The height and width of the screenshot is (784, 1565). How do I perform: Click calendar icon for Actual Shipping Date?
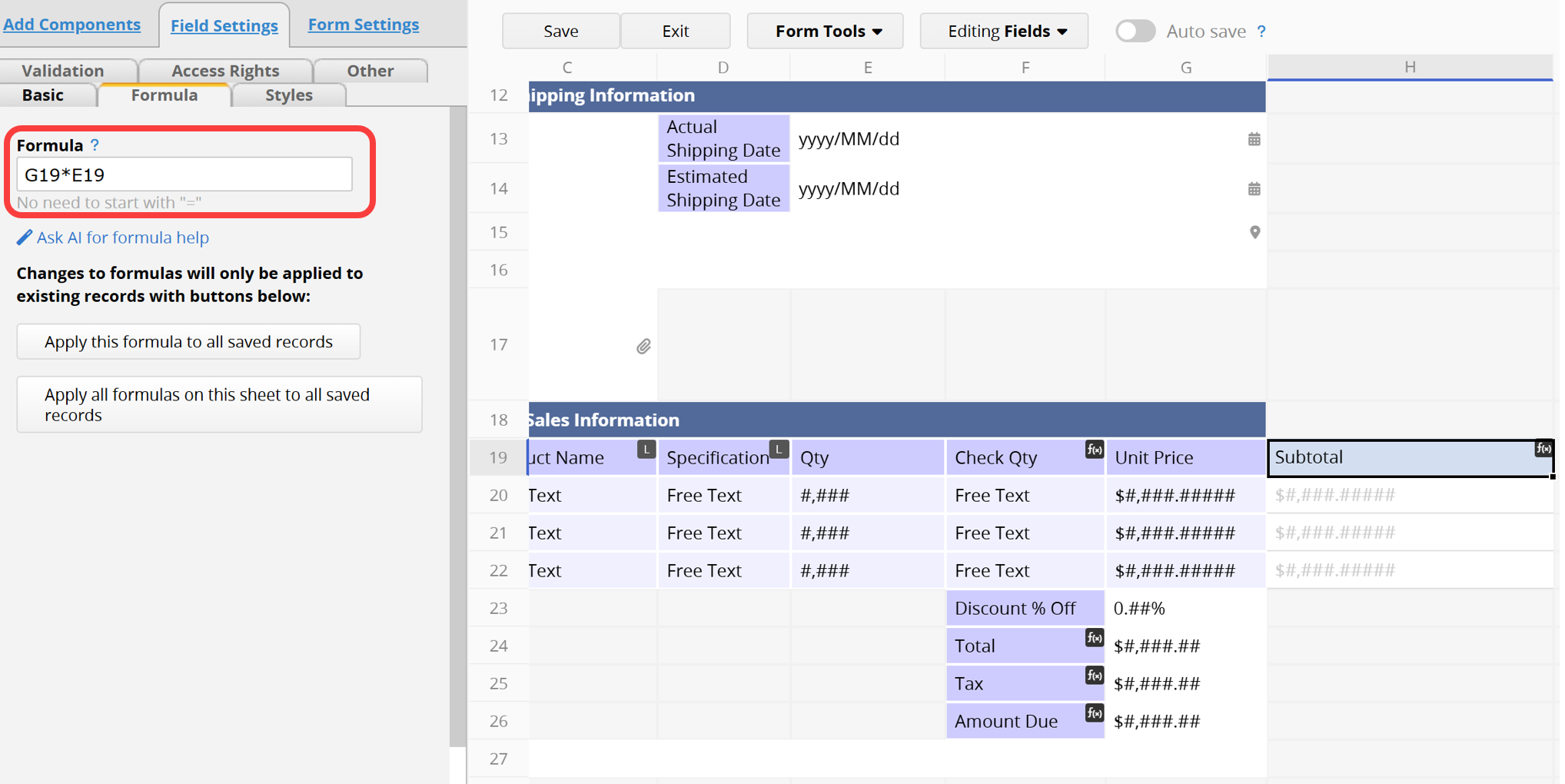[1254, 139]
